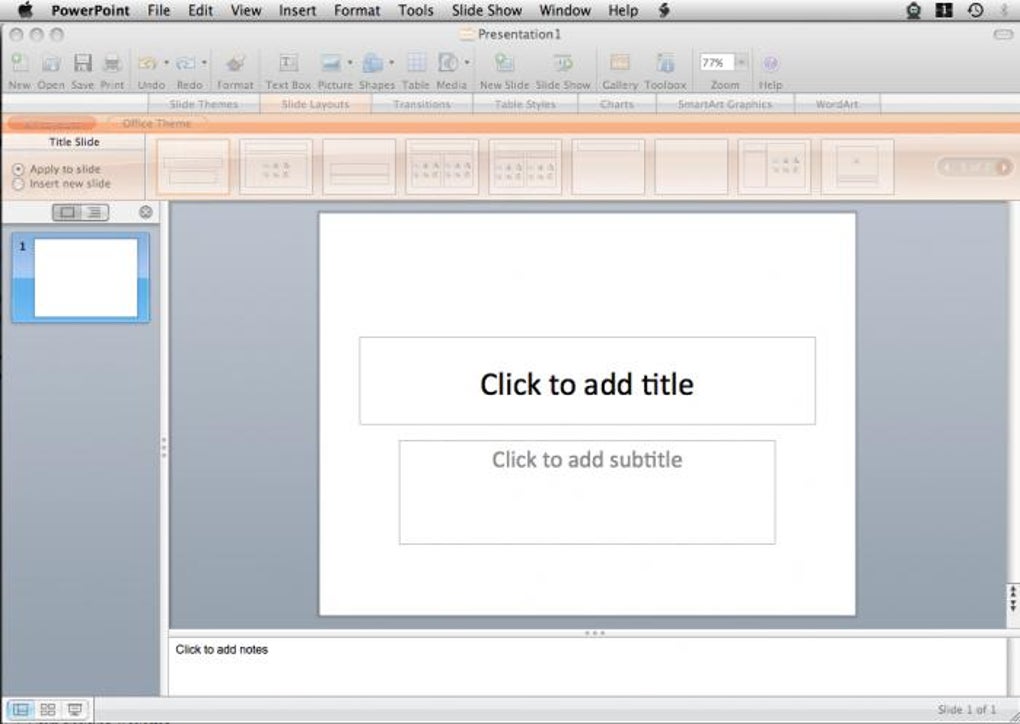Image resolution: width=1020 pixels, height=724 pixels.
Task: Click next slide arrows on scrollbar
Action: tap(1013, 604)
